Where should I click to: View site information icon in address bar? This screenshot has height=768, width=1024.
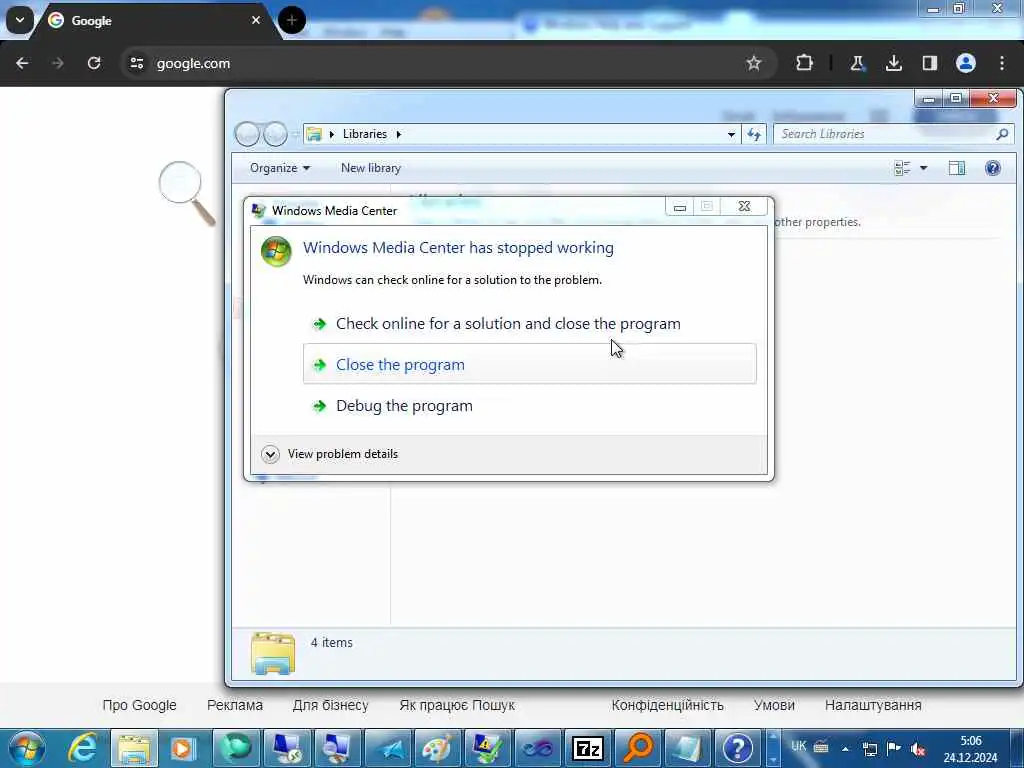[x=136, y=63]
